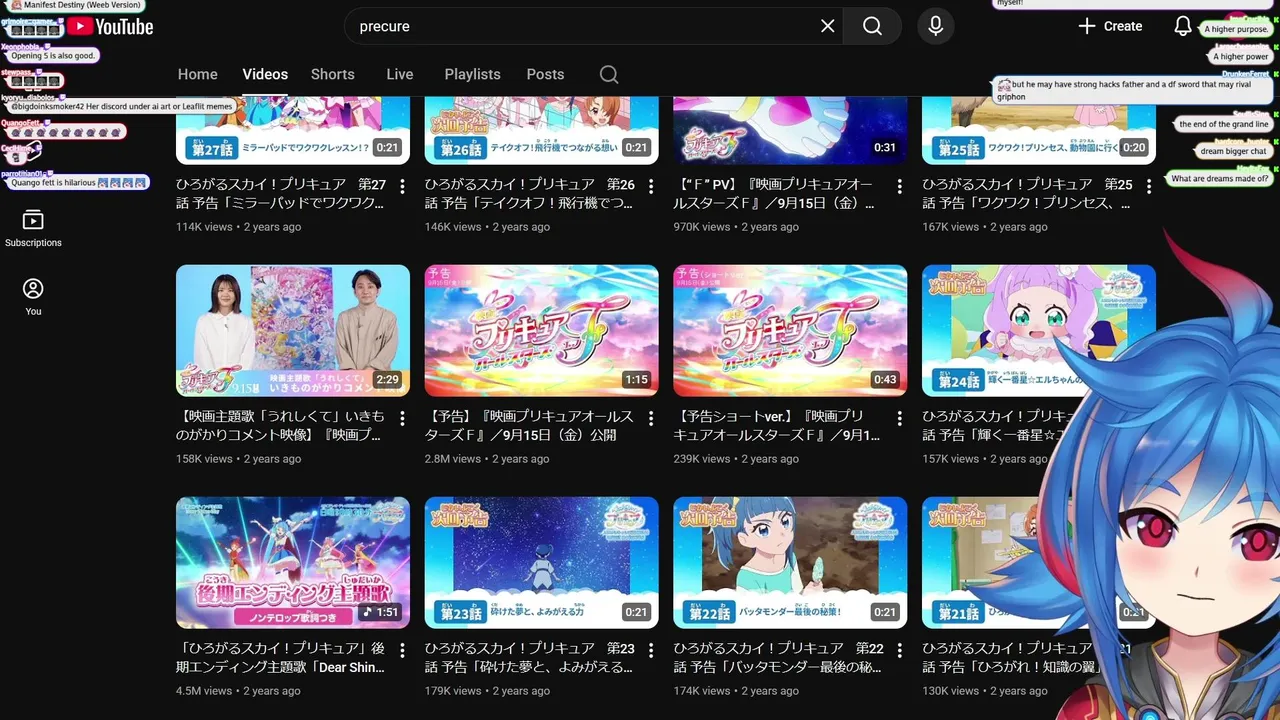The image size is (1280, 720).
Task: Click the YouTube logo
Action: click(110, 26)
